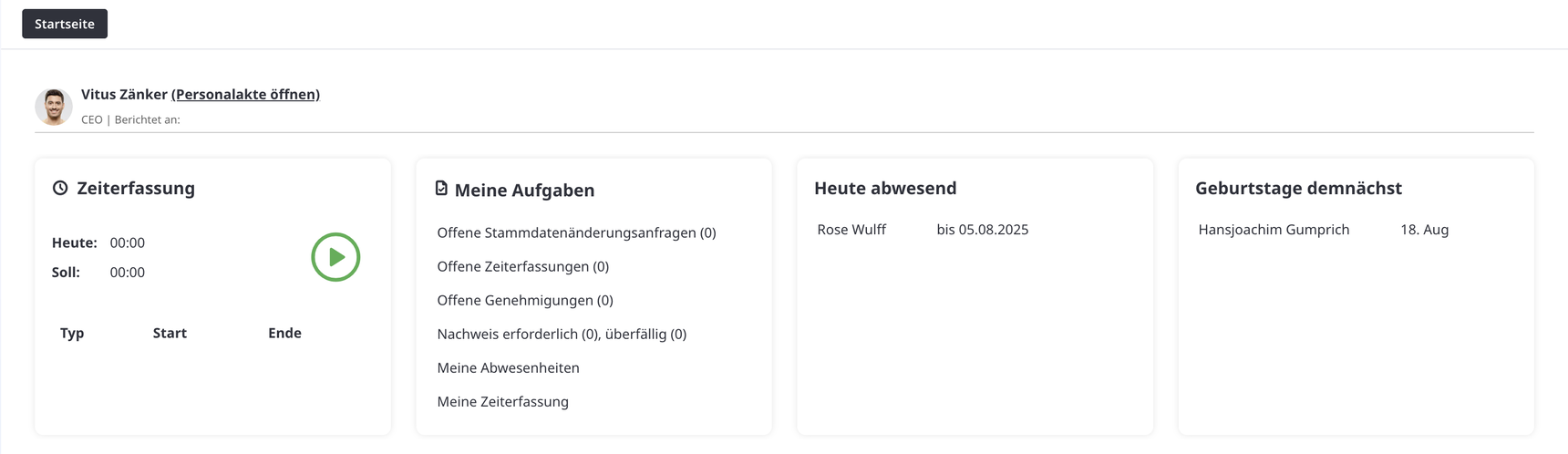The image size is (1568, 454).
Task: Open the Startseite tab
Action: tap(65, 24)
